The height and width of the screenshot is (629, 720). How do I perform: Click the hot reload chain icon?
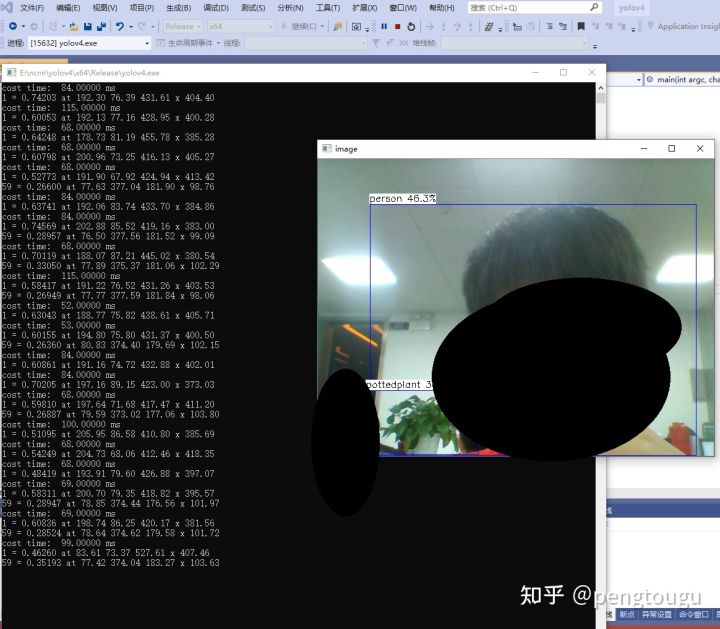pos(489,27)
